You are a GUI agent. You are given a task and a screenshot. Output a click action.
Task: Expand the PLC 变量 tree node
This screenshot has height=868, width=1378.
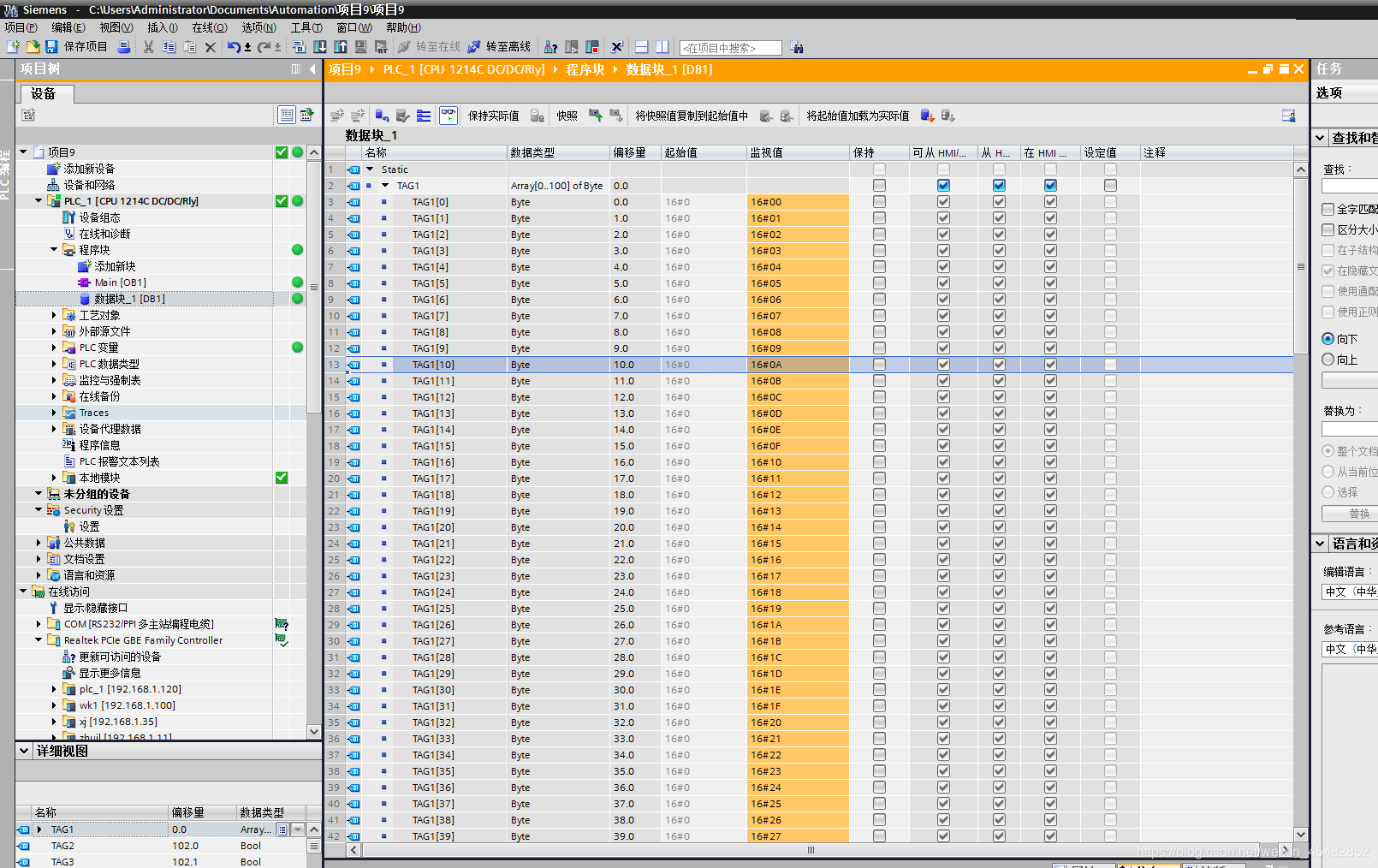click(54, 348)
